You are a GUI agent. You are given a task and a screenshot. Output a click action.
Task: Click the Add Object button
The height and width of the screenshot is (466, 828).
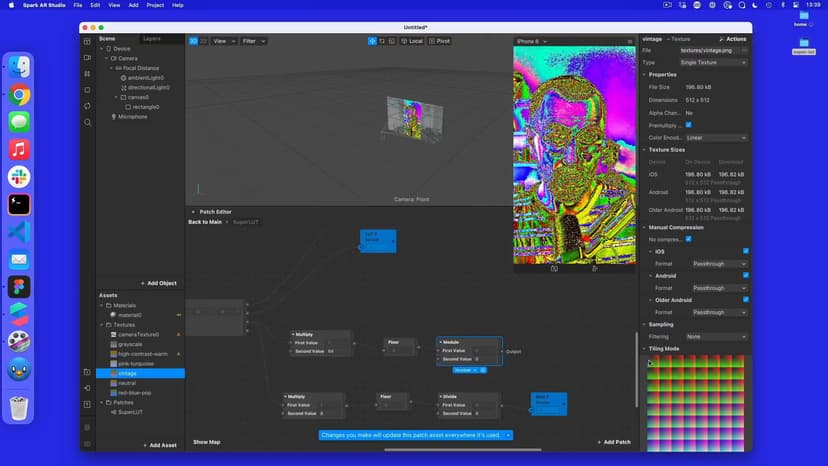point(158,284)
